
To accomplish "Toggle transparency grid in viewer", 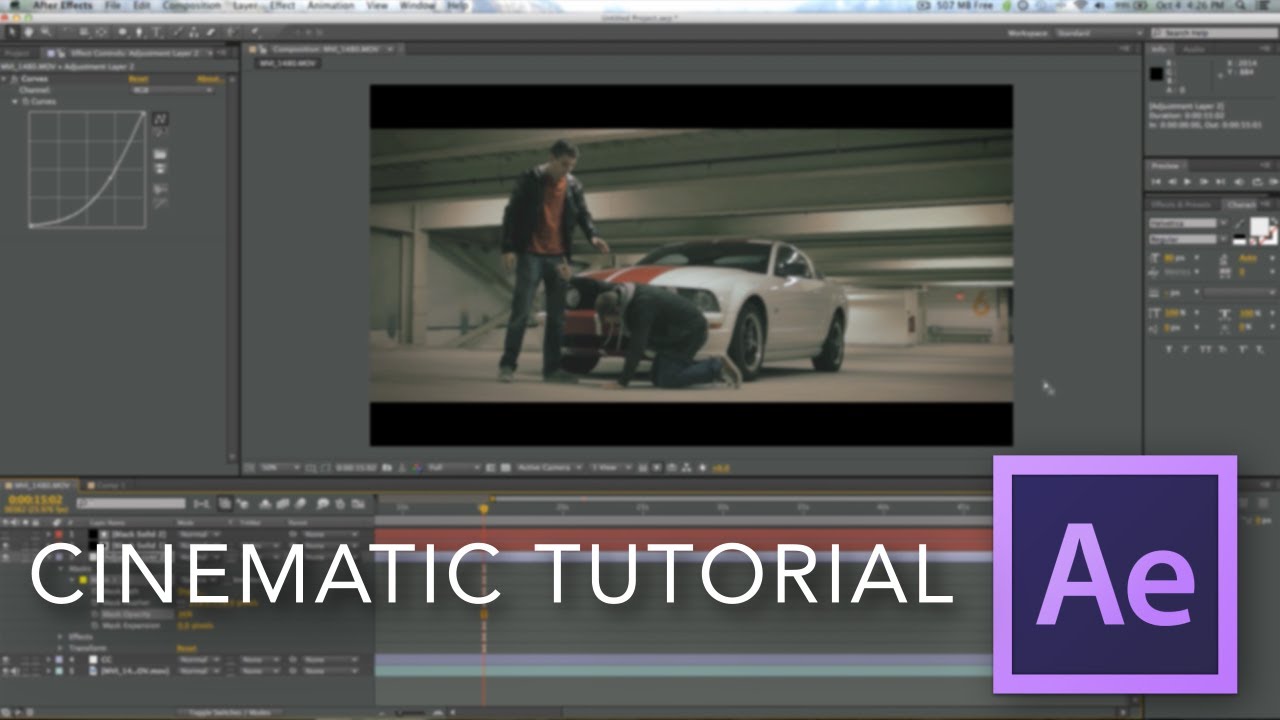I will point(504,468).
